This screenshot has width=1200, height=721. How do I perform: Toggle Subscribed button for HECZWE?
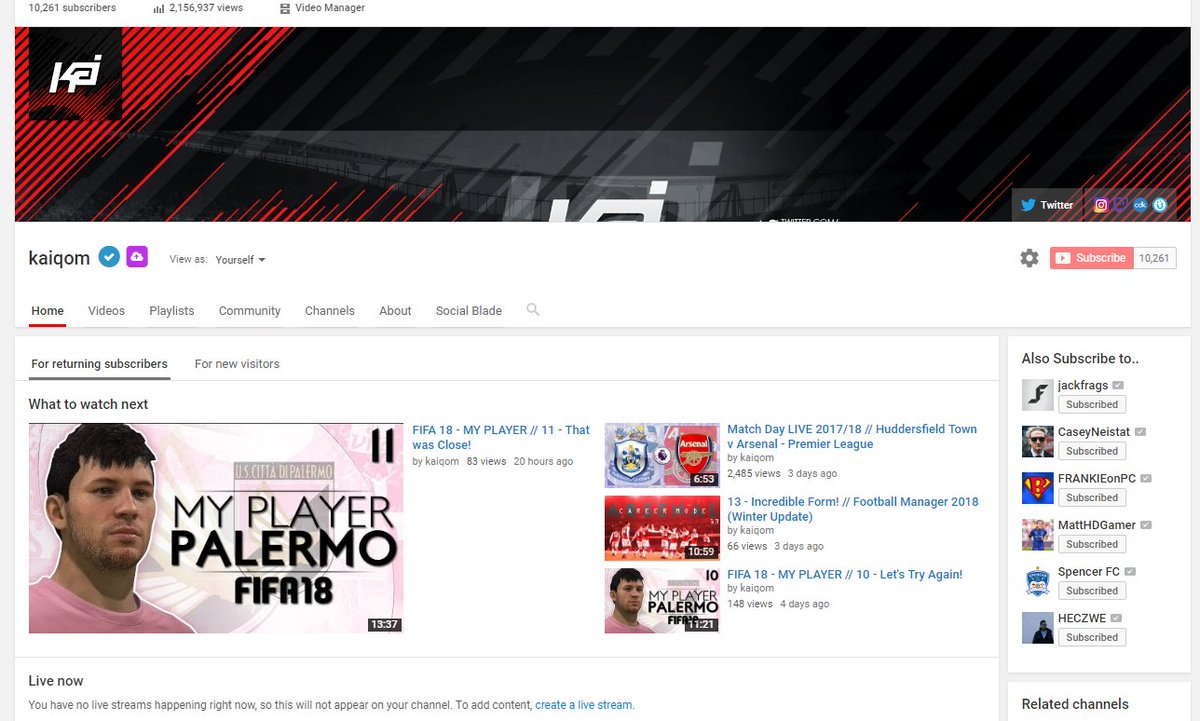[x=1092, y=637]
